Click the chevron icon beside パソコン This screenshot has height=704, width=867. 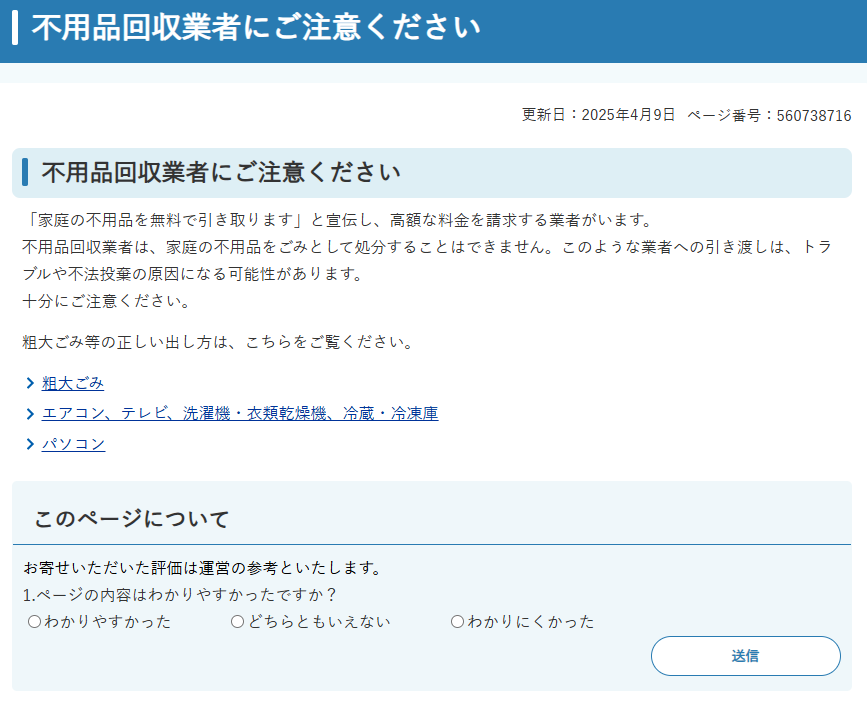click(x=30, y=444)
